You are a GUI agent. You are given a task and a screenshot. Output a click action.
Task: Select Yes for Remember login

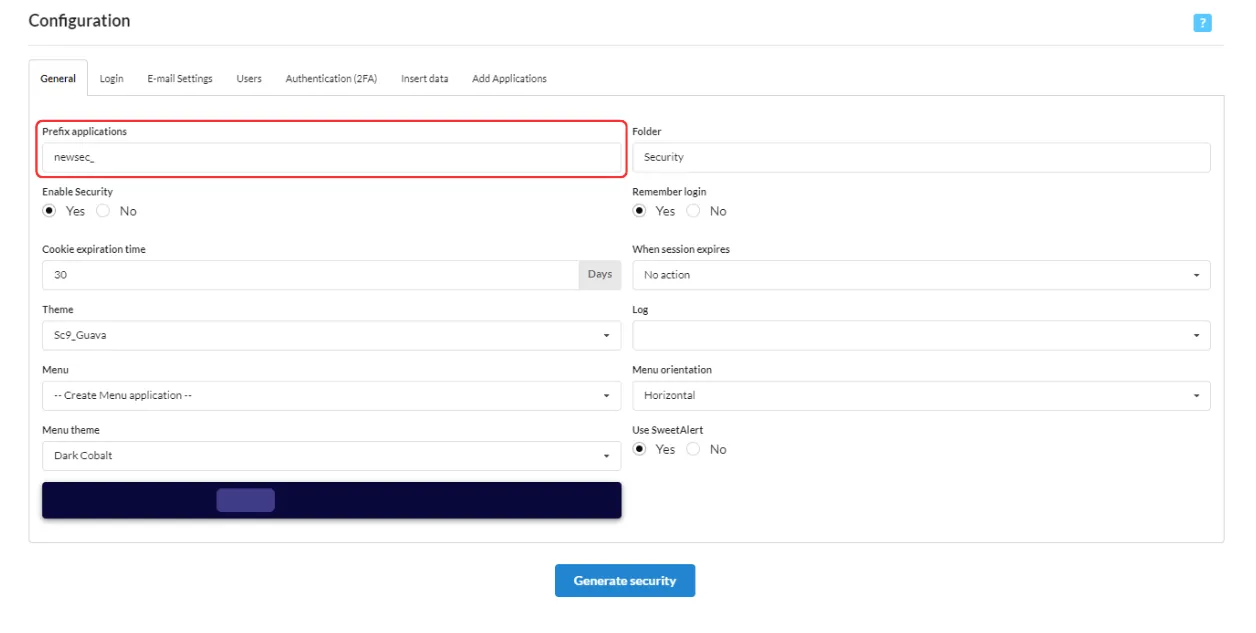click(640, 211)
